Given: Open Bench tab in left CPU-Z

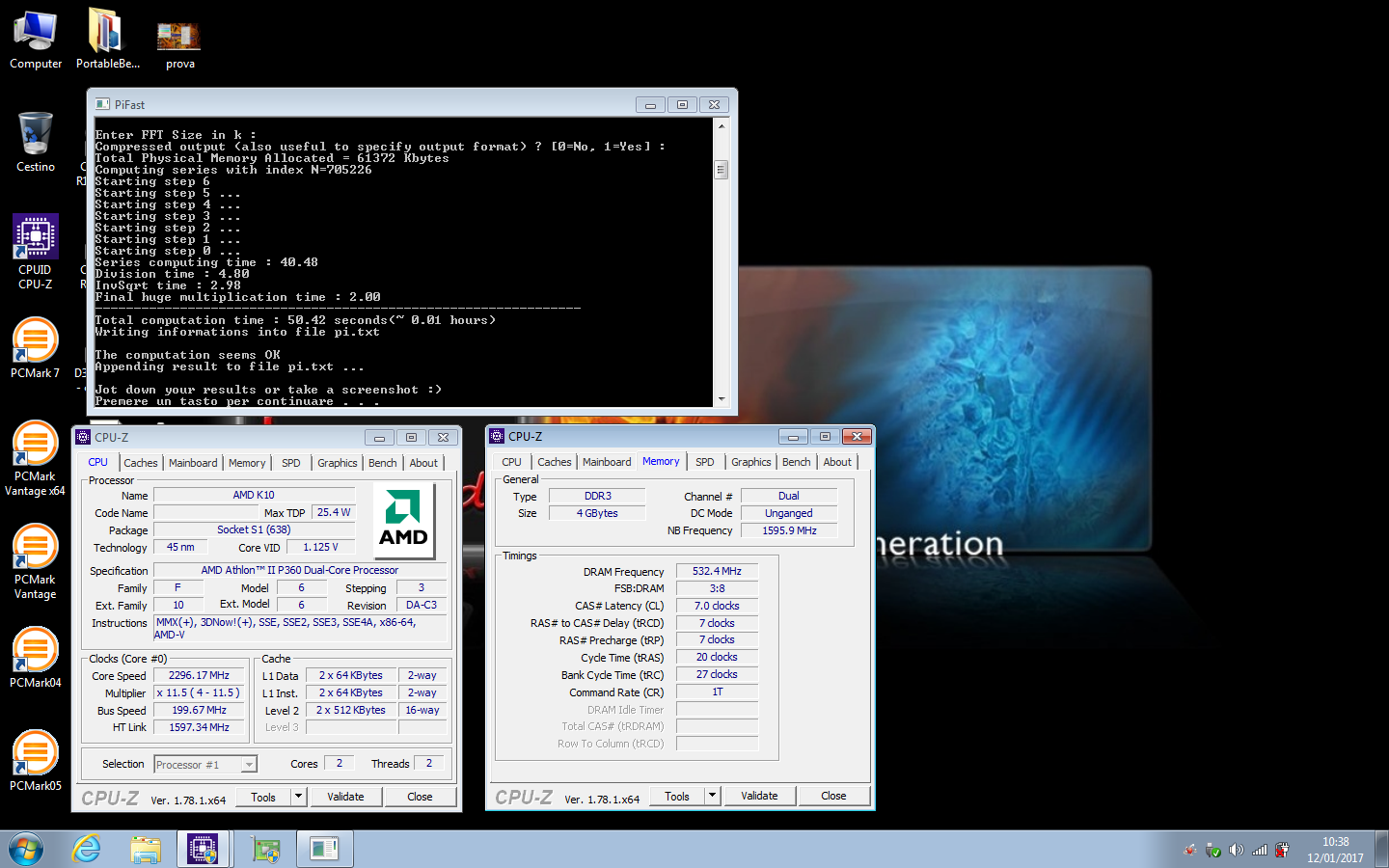Looking at the screenshot, I should click(383, 463).
